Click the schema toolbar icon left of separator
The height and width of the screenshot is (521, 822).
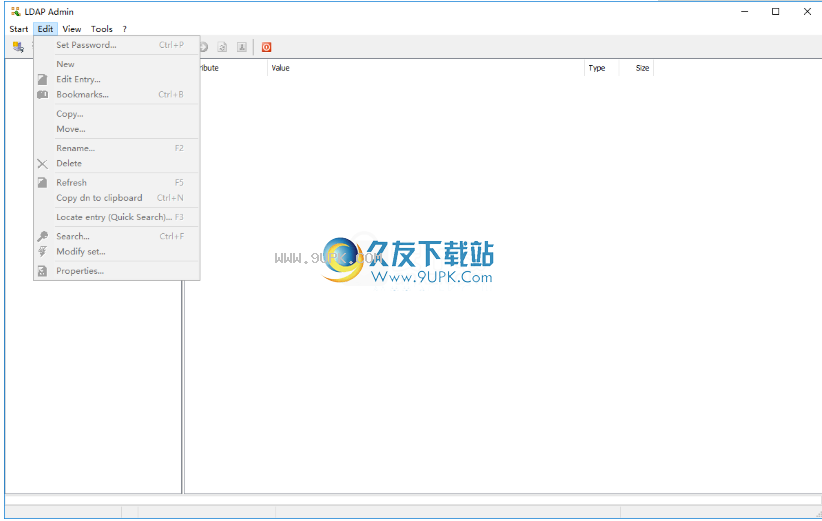[x=242, y=47]
